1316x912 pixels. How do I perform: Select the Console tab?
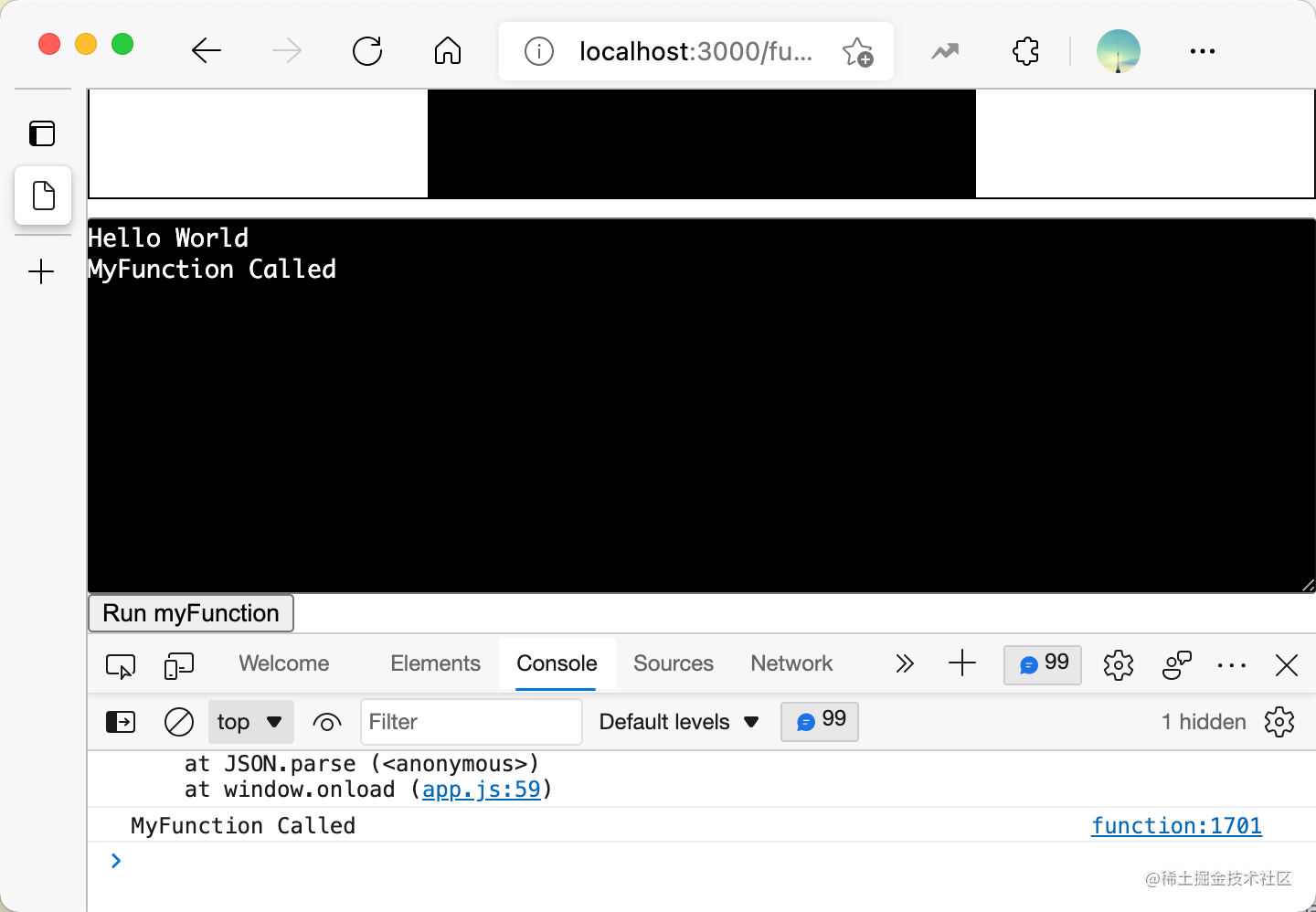557,663
